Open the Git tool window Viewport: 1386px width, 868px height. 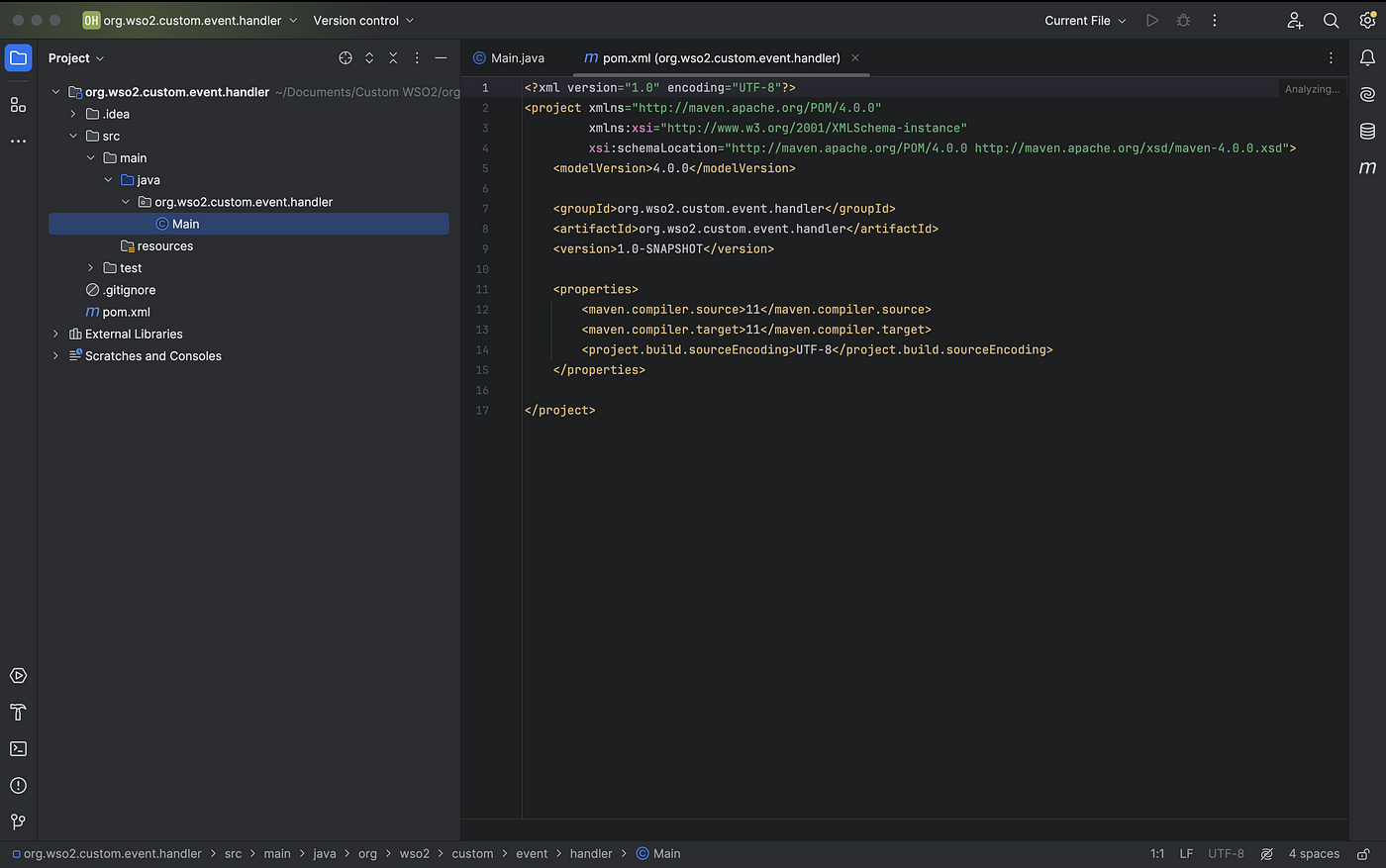coord(18,821)
